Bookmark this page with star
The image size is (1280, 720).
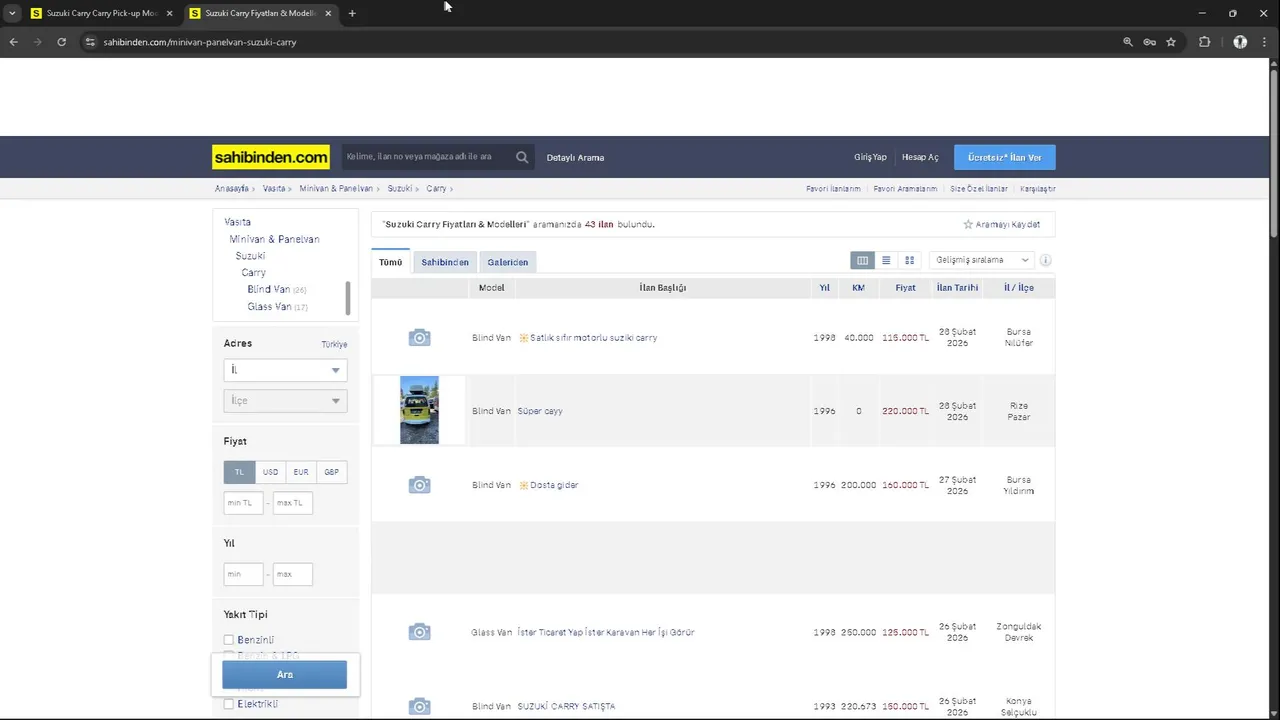pyautogui.click(x=1171, y=42)
